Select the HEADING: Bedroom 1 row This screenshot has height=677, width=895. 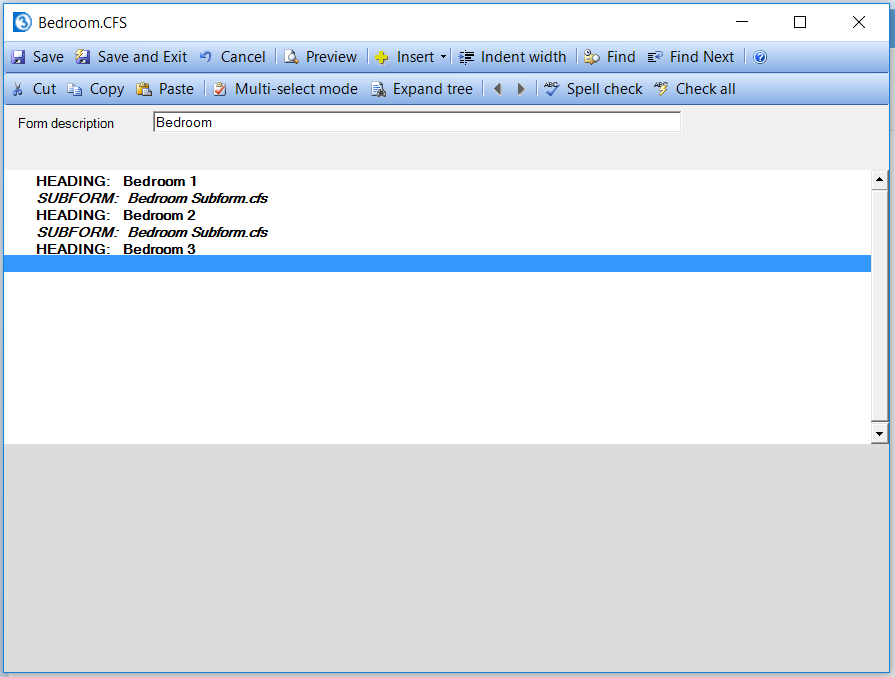(437, 181)
